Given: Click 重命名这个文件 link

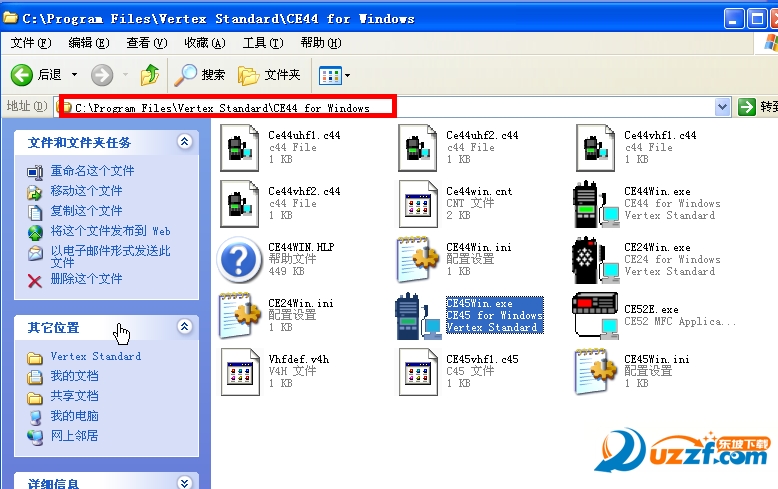Looking at the screenshot, I should (92, 171).
